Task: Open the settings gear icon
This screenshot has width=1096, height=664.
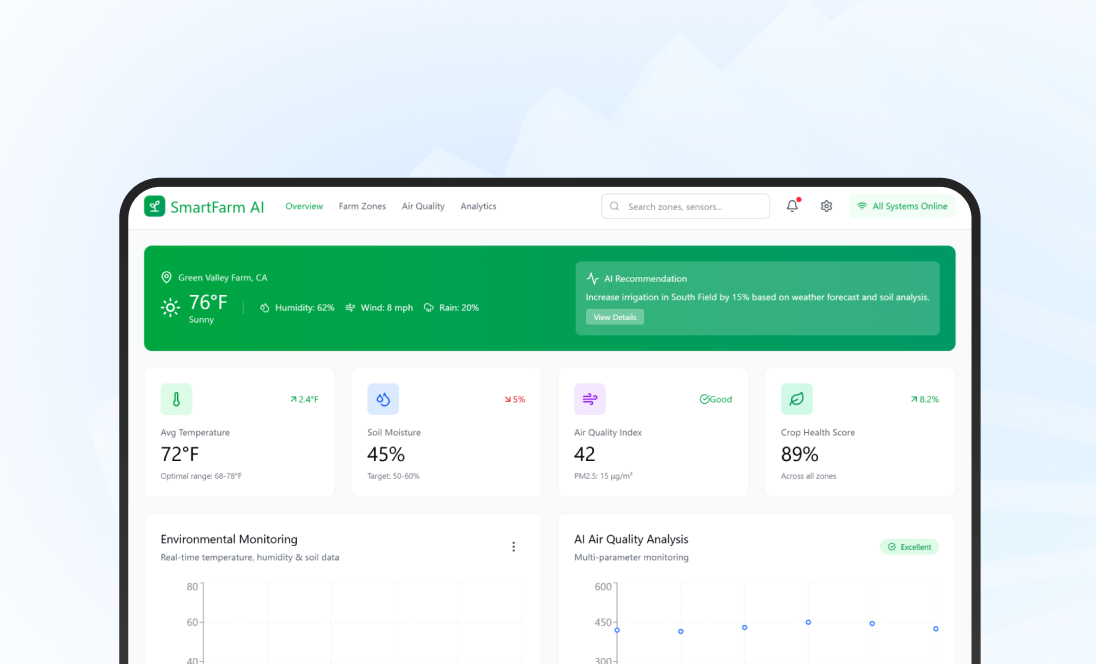Action: pyautogui.click(x=826, y=206)
